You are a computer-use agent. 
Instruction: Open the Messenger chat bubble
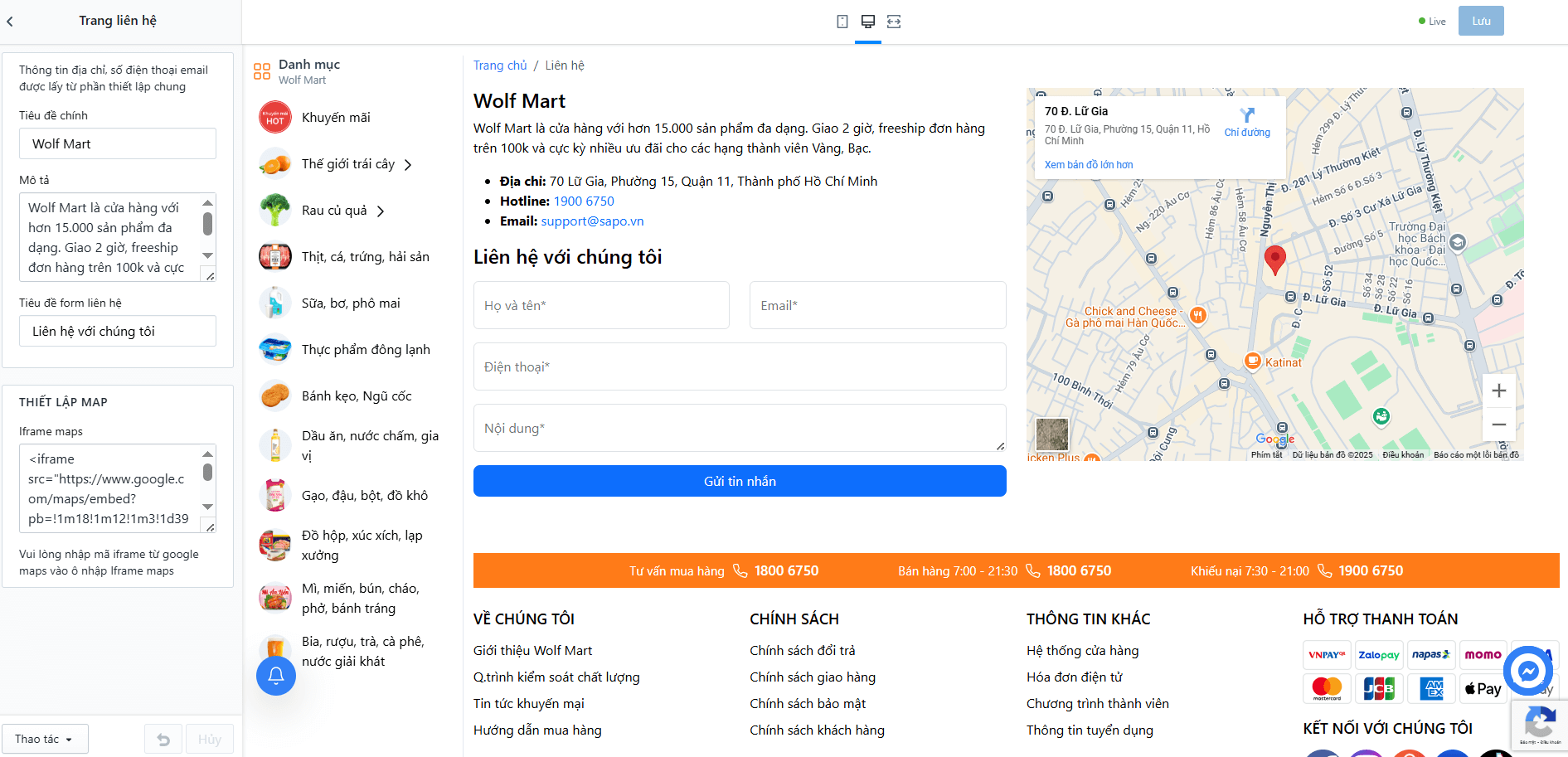click(1528, 671)
